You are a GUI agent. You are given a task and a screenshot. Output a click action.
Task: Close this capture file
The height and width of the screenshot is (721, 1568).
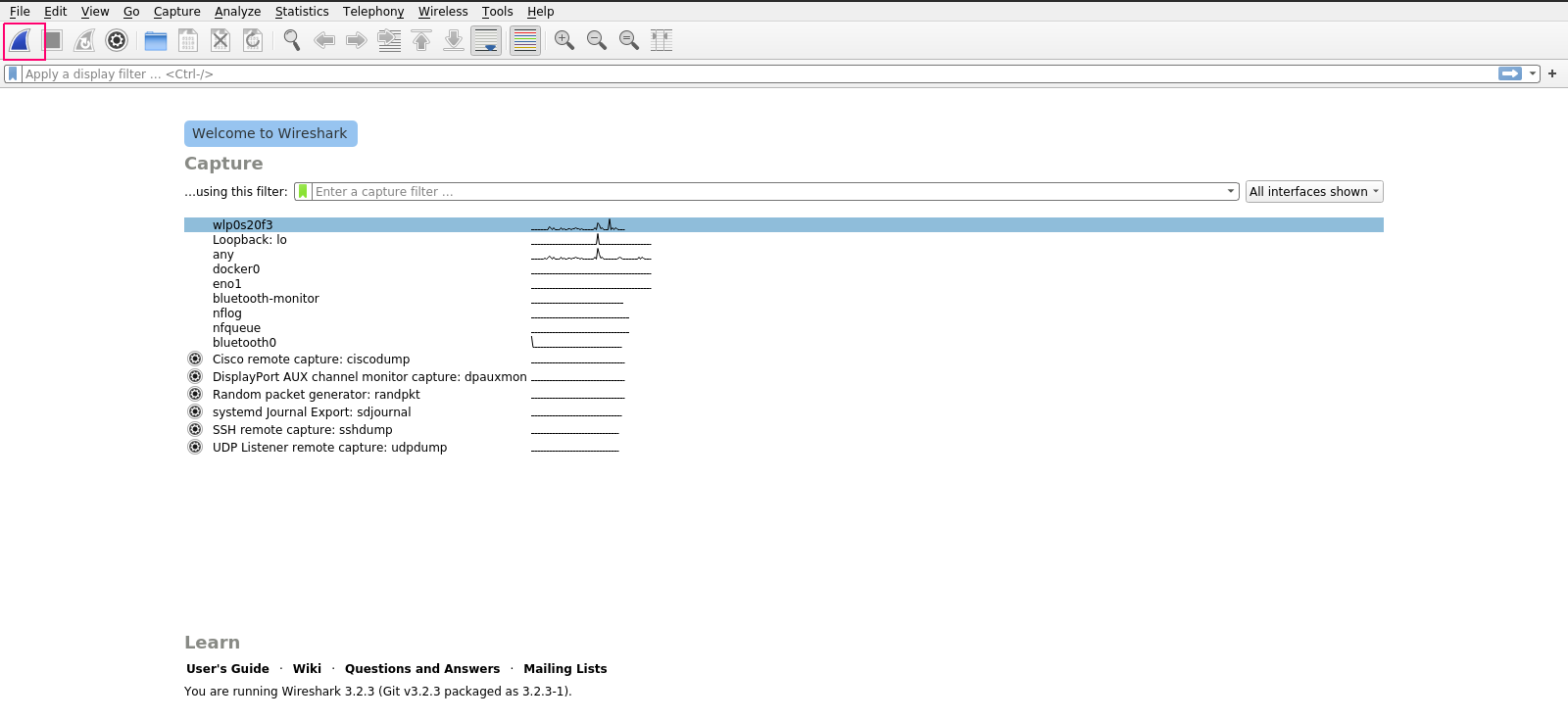[220, 40]
